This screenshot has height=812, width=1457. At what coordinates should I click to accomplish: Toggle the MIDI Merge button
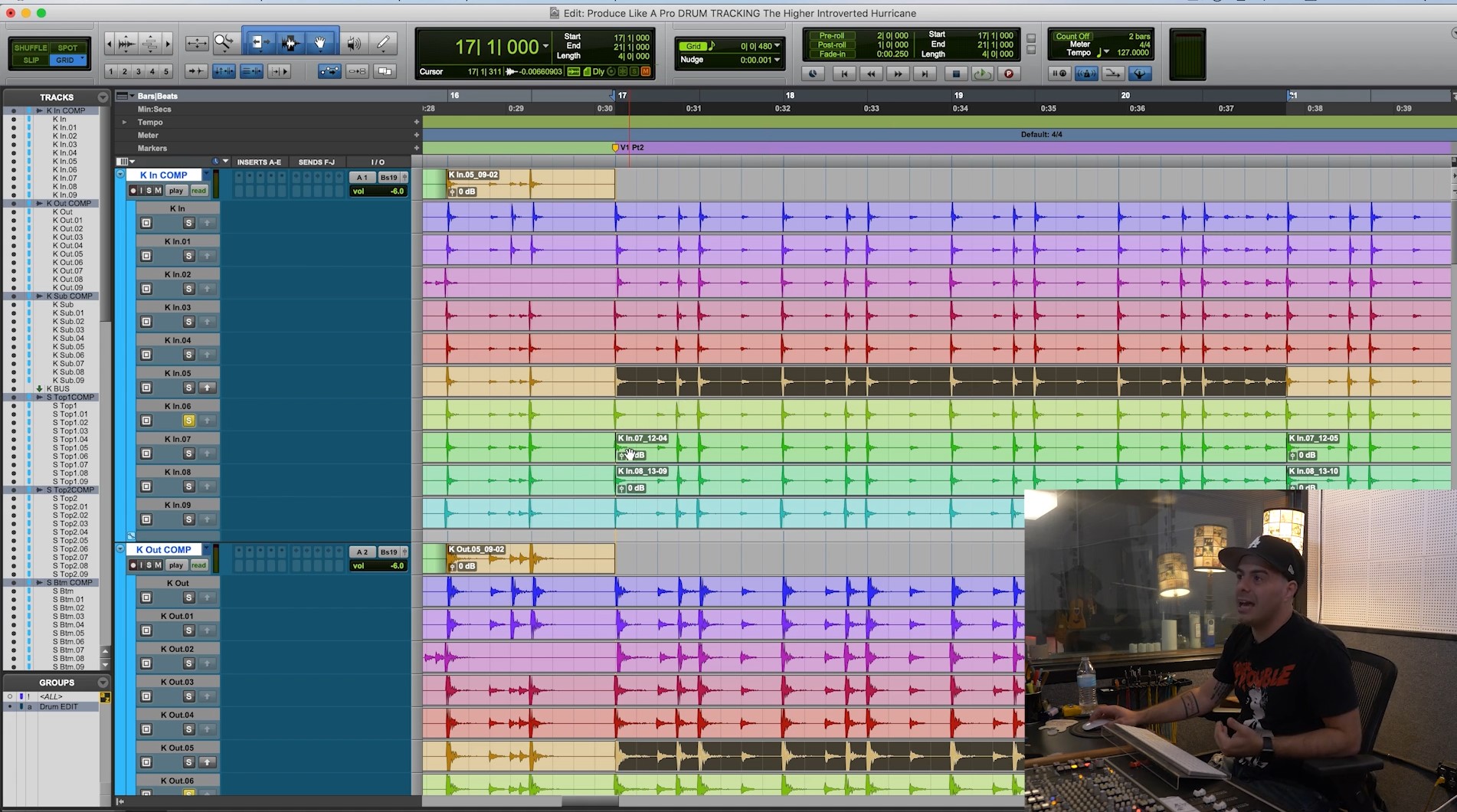coord(1113,74)
